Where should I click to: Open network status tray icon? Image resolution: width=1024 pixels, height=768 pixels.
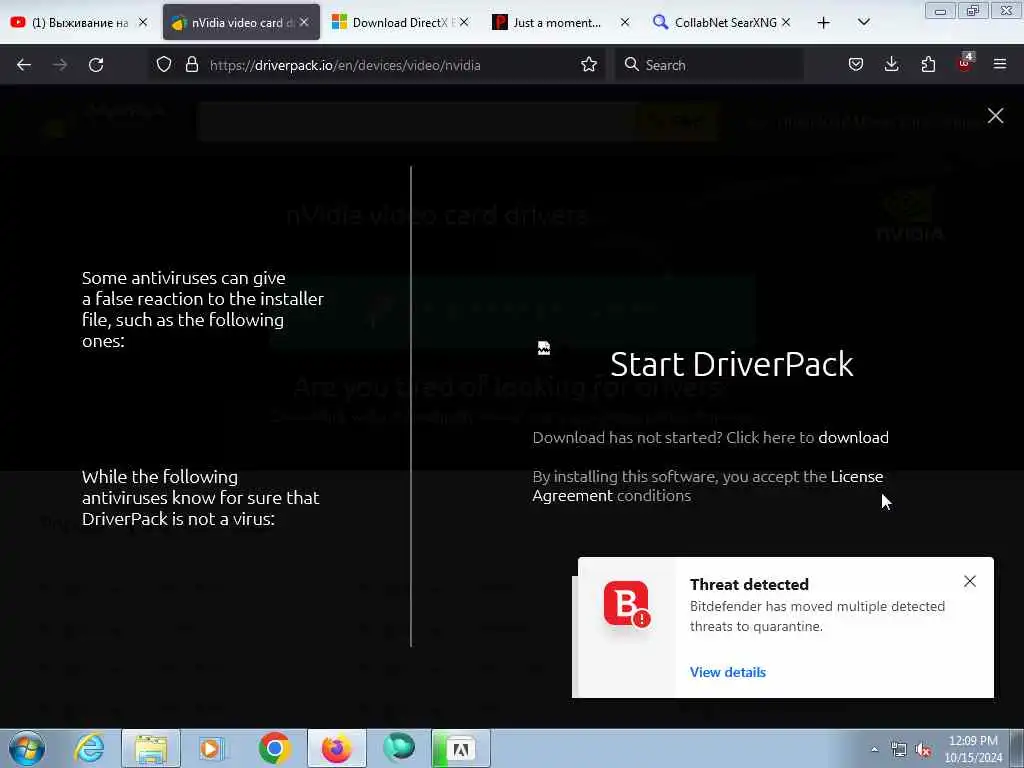899,750
